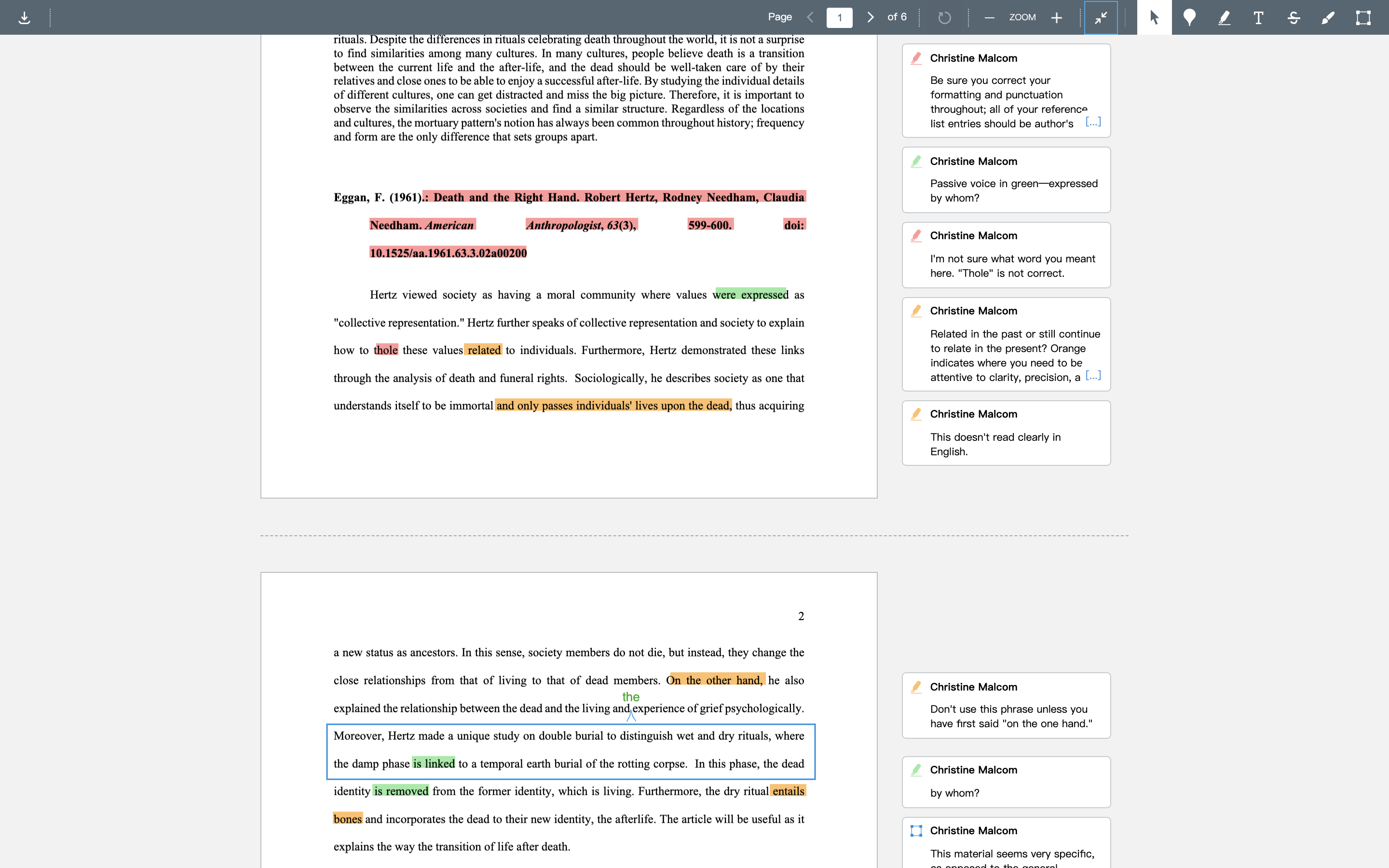The width and height of the screenshot is (1389, 868).
Task: Select the pointer cursor tool
Action: tap(1154, 18)
